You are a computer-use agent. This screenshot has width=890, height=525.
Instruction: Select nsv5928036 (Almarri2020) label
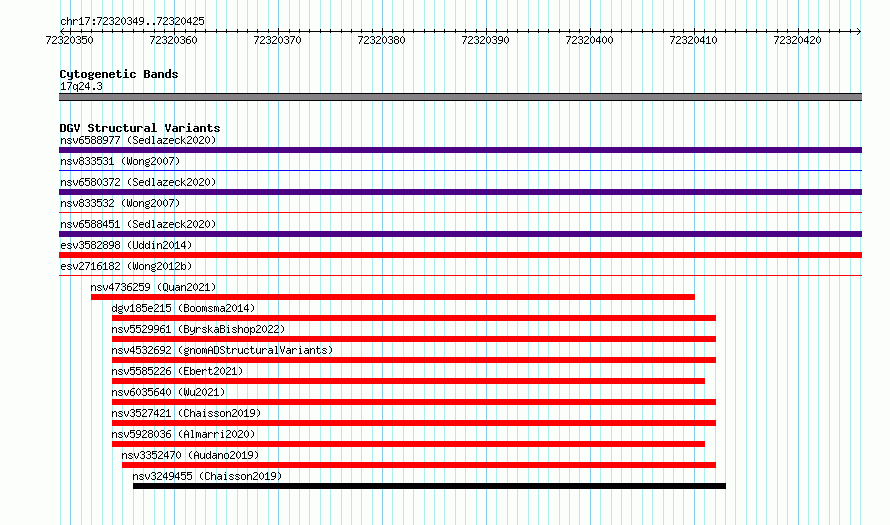183,434
